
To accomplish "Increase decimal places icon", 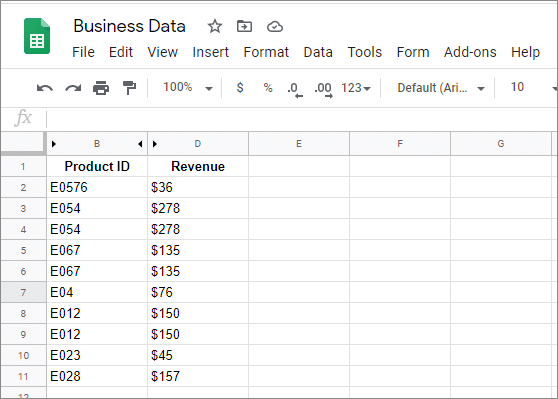I will point(323,89).
